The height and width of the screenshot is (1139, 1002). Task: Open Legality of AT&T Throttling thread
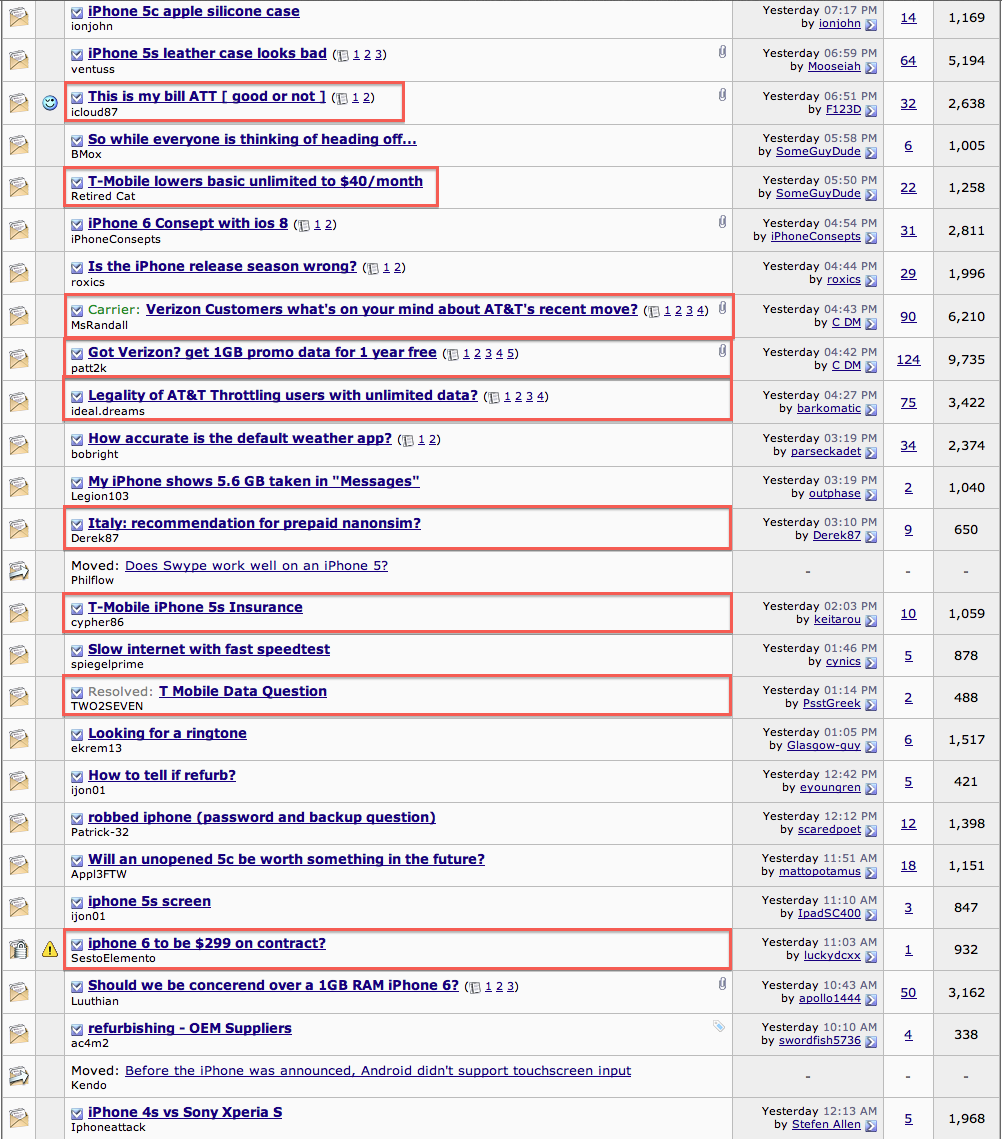(x=283, y=395)
